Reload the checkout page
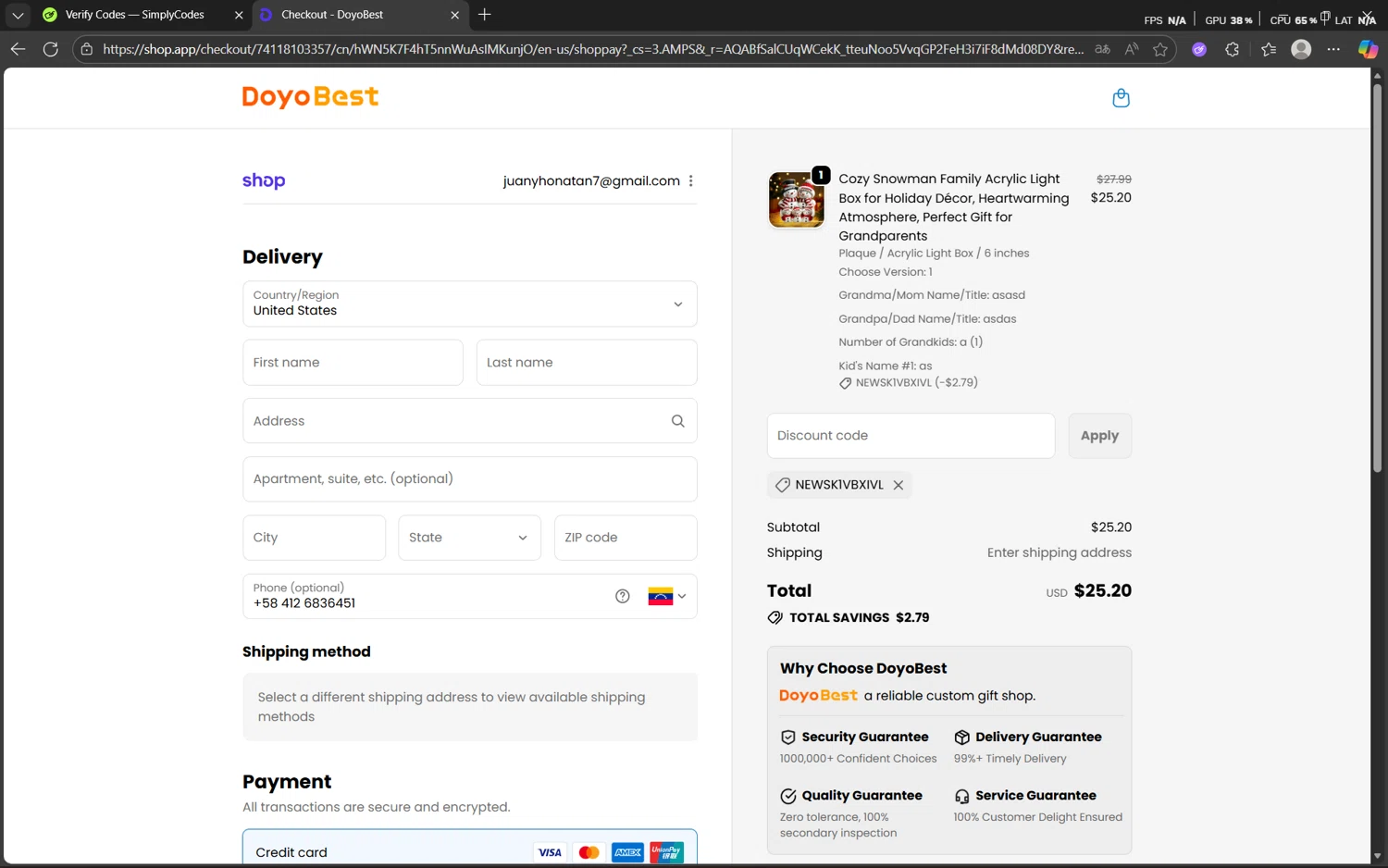This screenshot has height=868, width=1388. coord(51,49)
